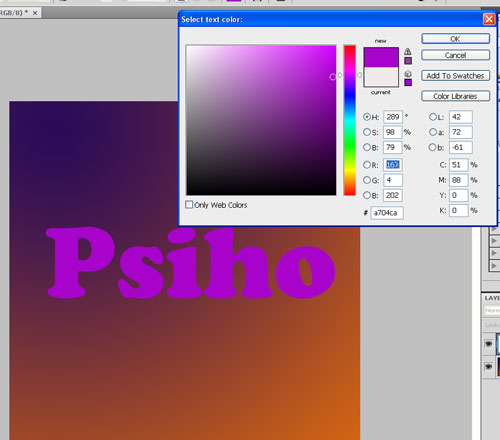Click the L field showing 42

(x=461, y=117)
